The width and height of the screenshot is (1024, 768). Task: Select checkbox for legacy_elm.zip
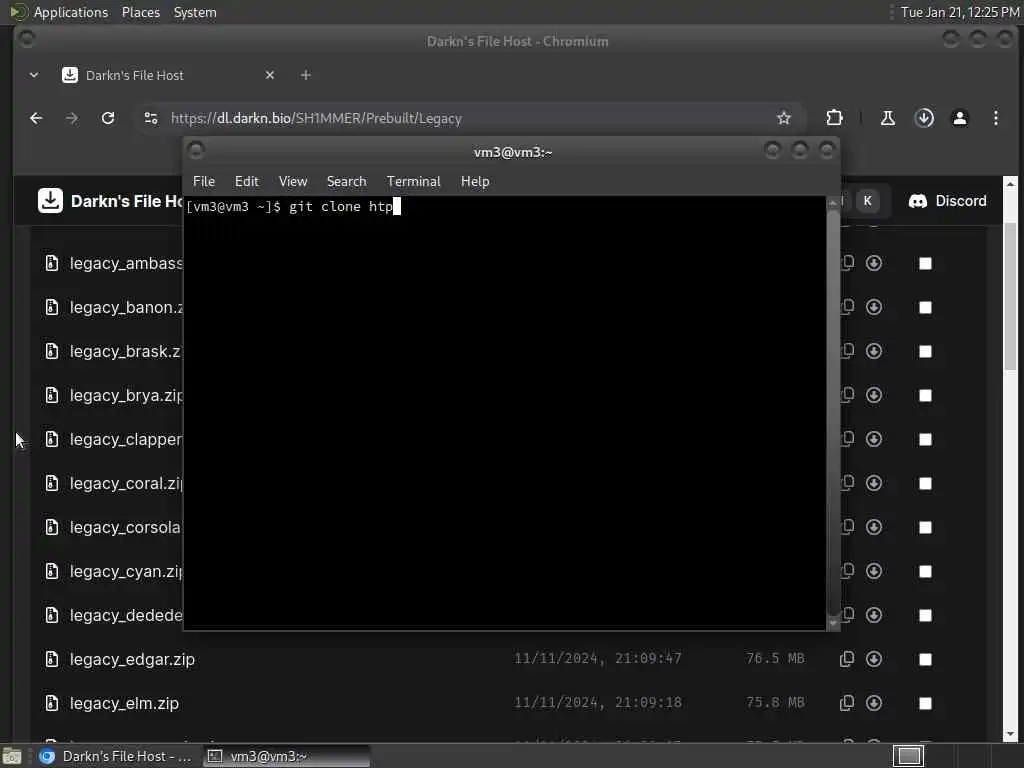pyautogui.click(x=925, y=703)
